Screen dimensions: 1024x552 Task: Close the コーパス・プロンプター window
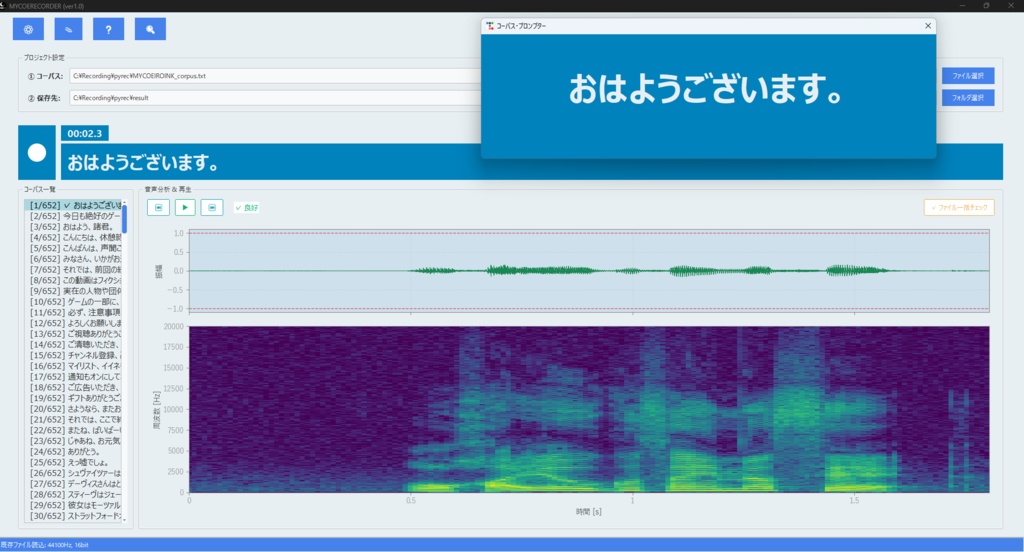pos(928,25)
